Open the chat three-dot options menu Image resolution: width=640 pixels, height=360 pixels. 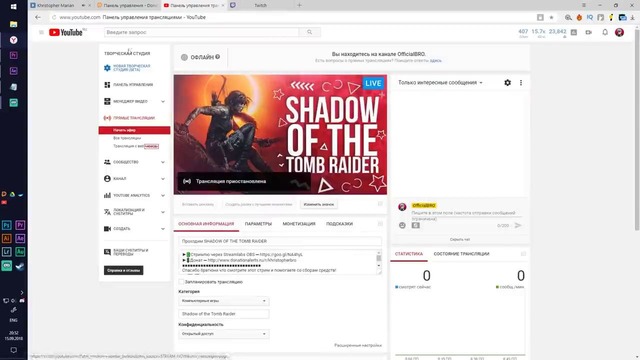[521, 82]
